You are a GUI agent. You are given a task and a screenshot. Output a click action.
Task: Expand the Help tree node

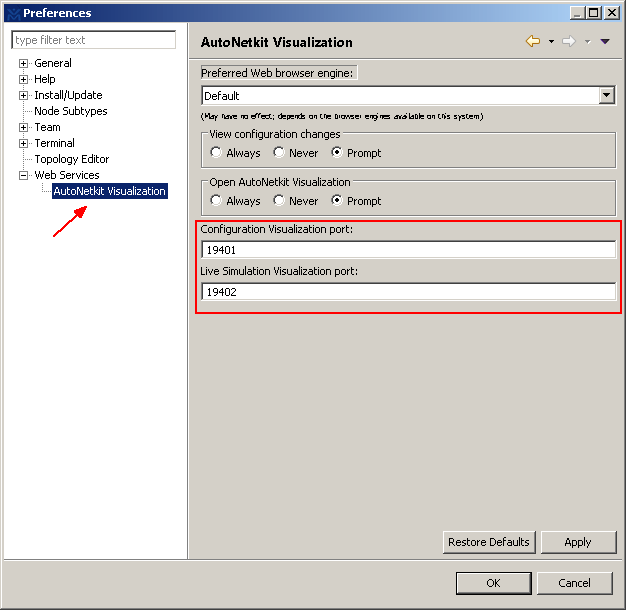pos(24,79)
